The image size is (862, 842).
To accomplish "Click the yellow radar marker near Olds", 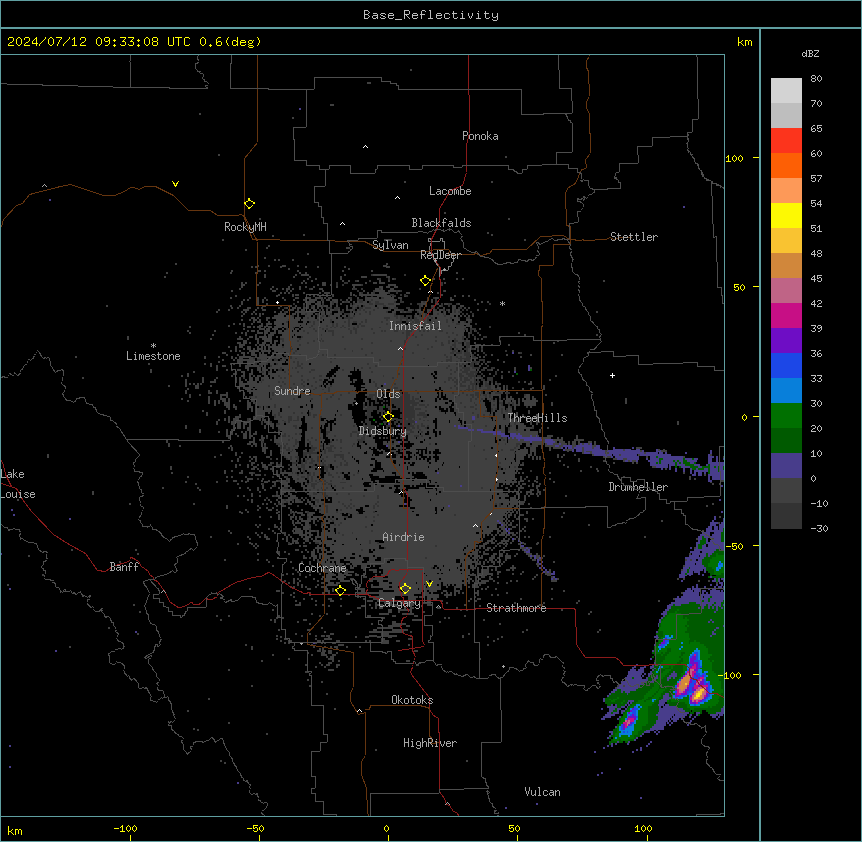I will pyautogui.click(x=389, y=417).
